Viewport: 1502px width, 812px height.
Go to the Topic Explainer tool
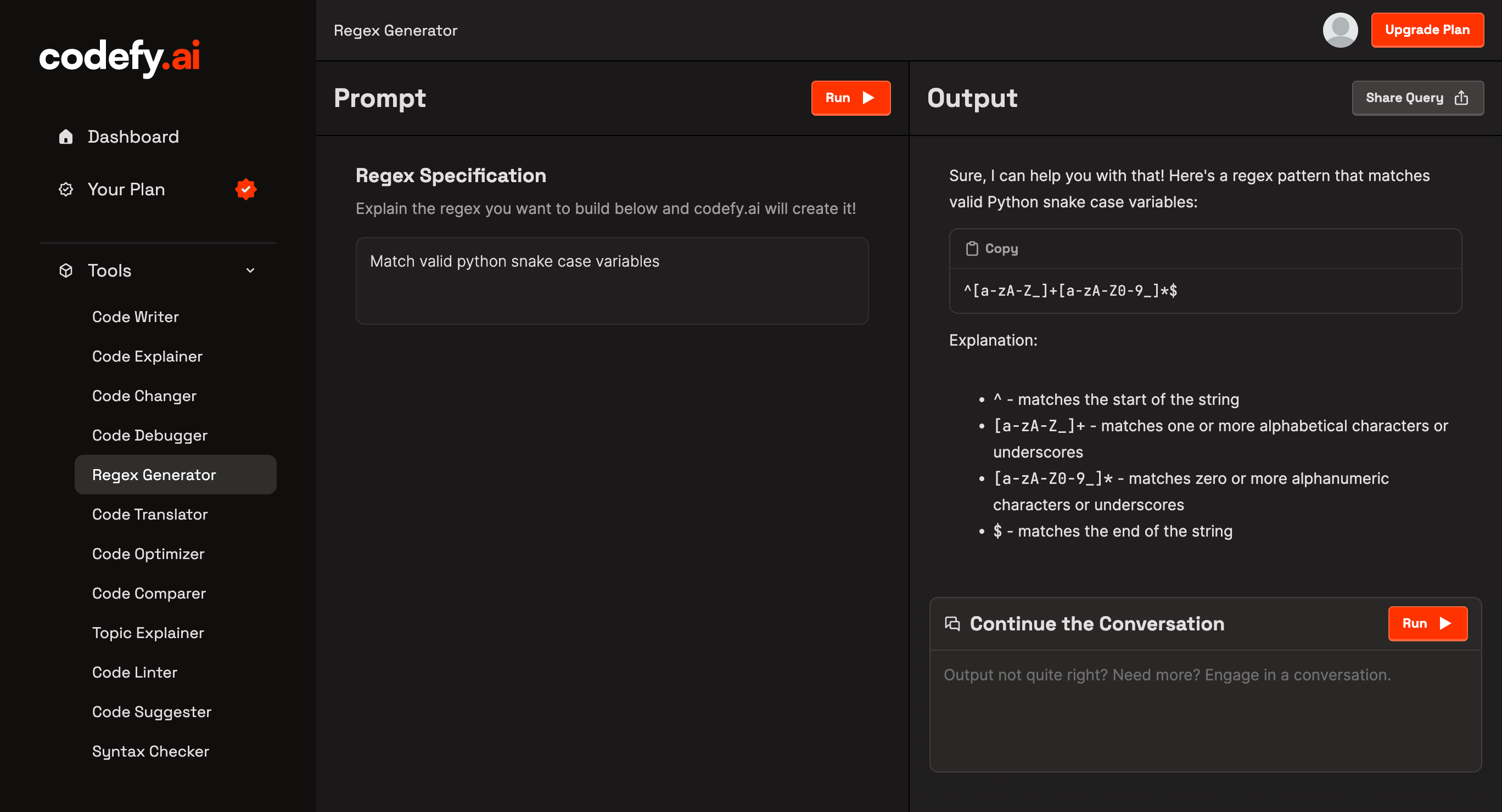pos(148,633)
